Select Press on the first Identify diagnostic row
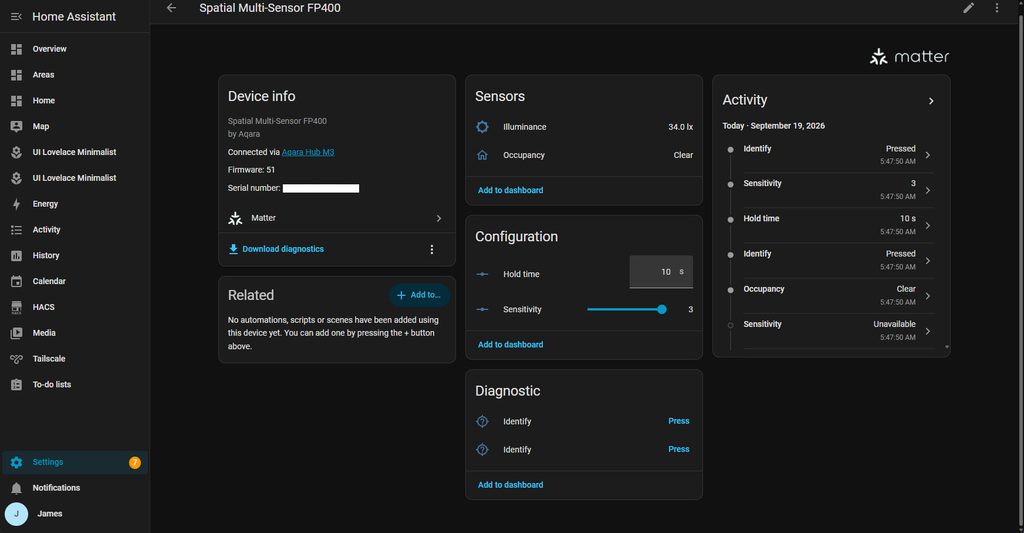 679,421
